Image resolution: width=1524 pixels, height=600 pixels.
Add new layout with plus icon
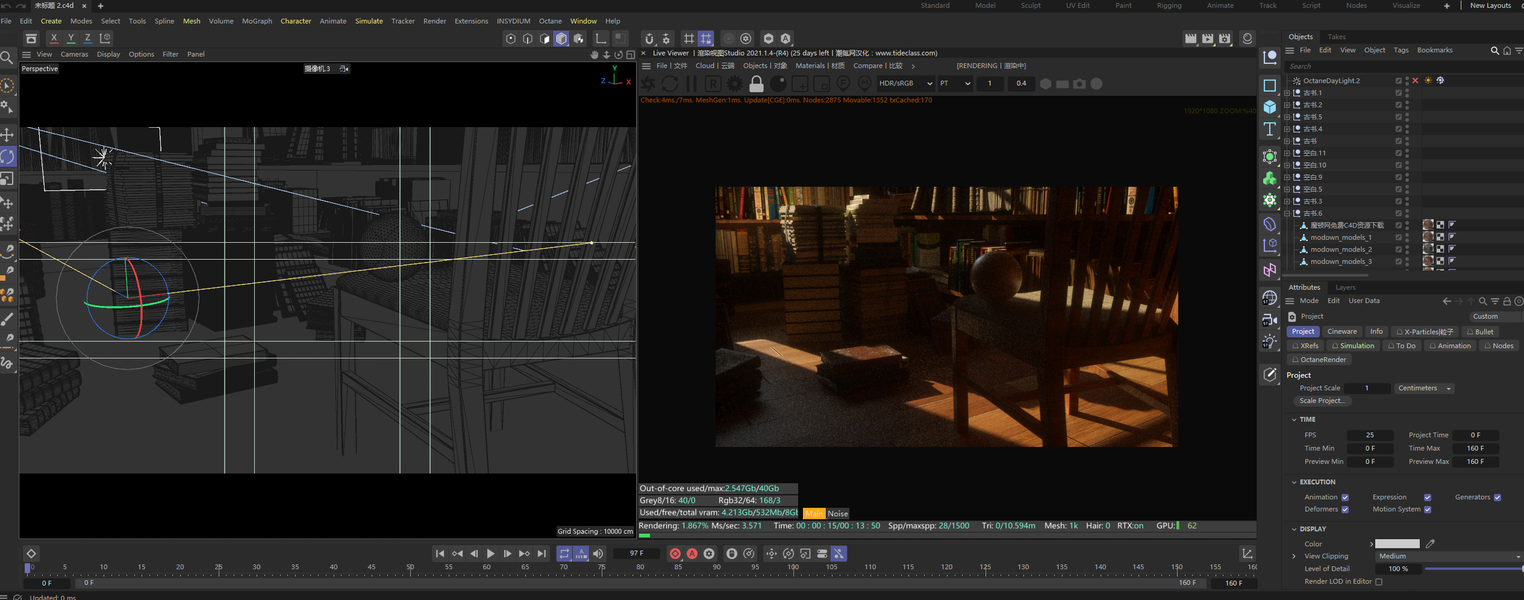coord(1446,6)
